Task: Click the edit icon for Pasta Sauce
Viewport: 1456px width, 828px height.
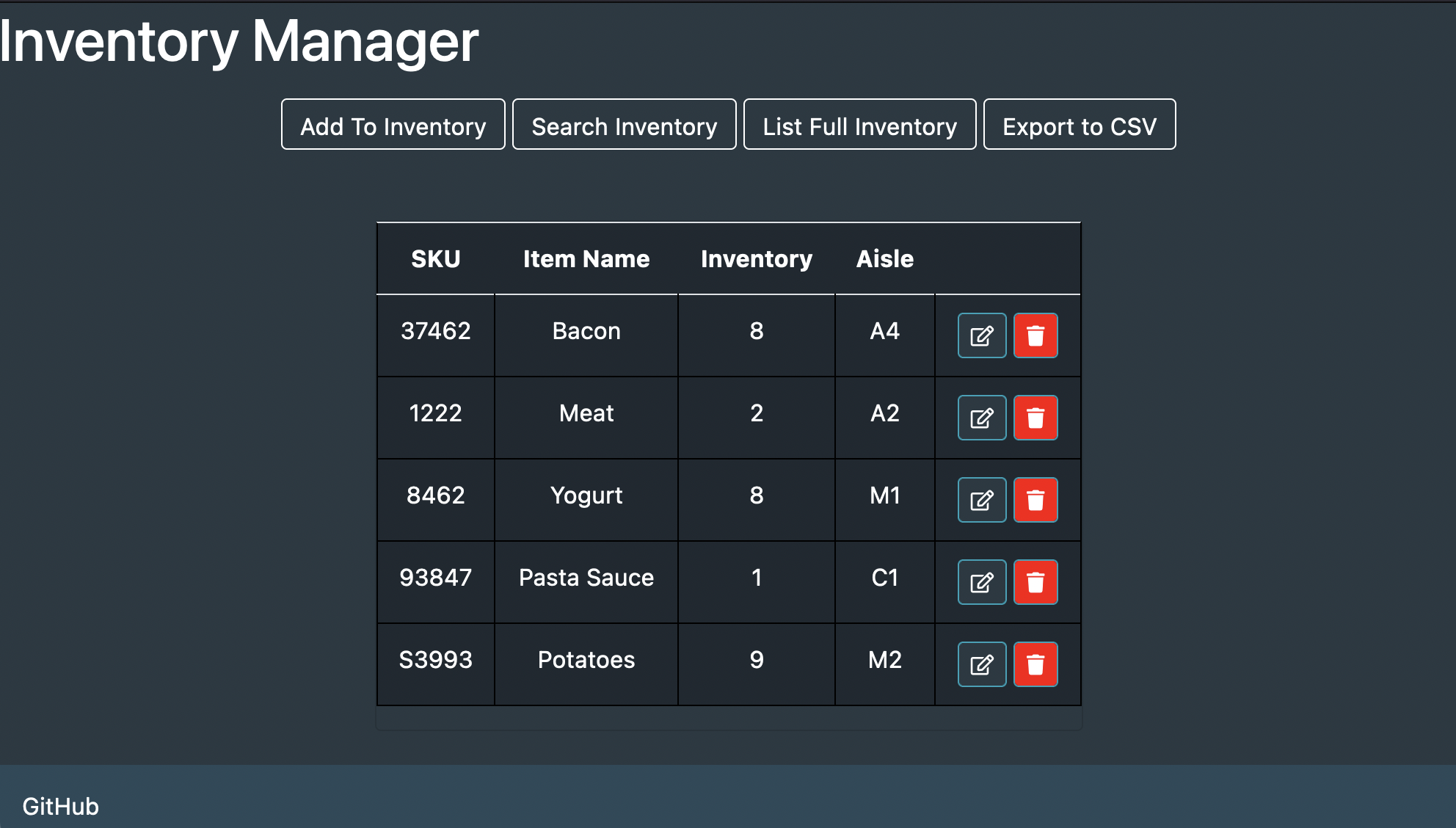Action: 980,581
